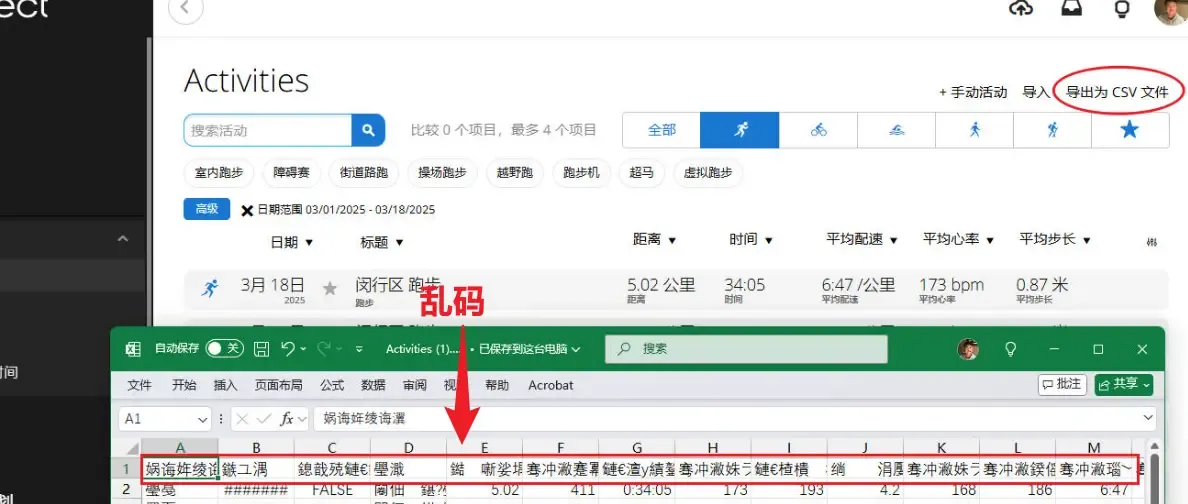Toggle the 室内跑步 filter chip

[x=219, y=173]
